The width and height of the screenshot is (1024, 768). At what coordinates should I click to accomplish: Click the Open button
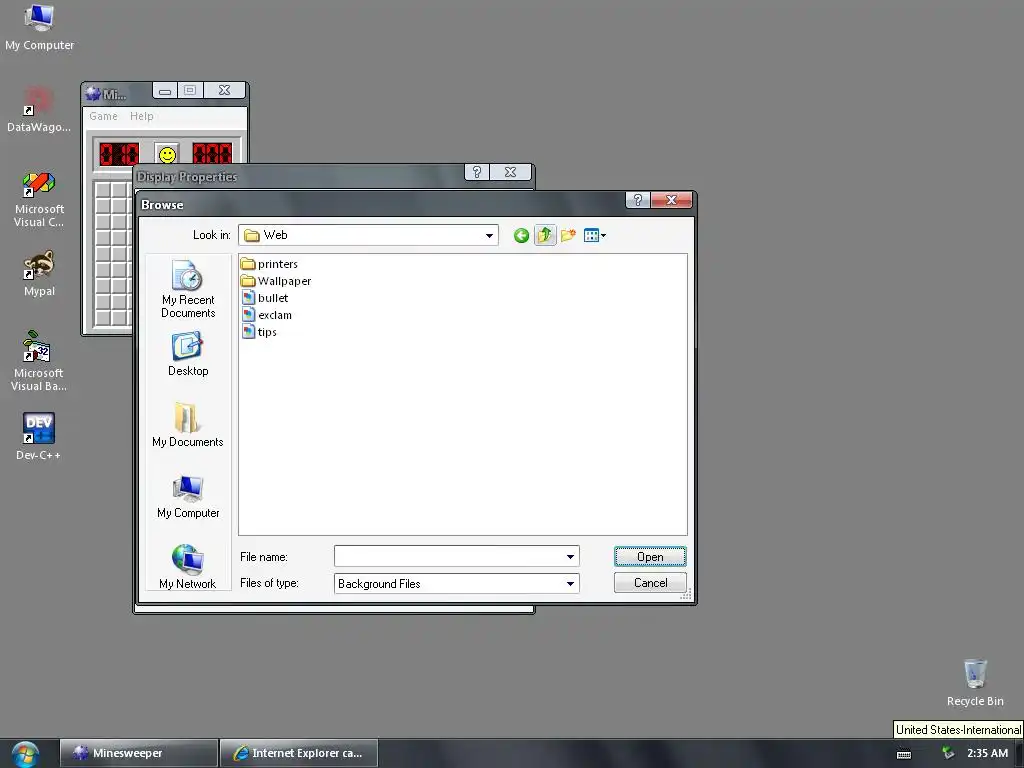pos(650,556)
